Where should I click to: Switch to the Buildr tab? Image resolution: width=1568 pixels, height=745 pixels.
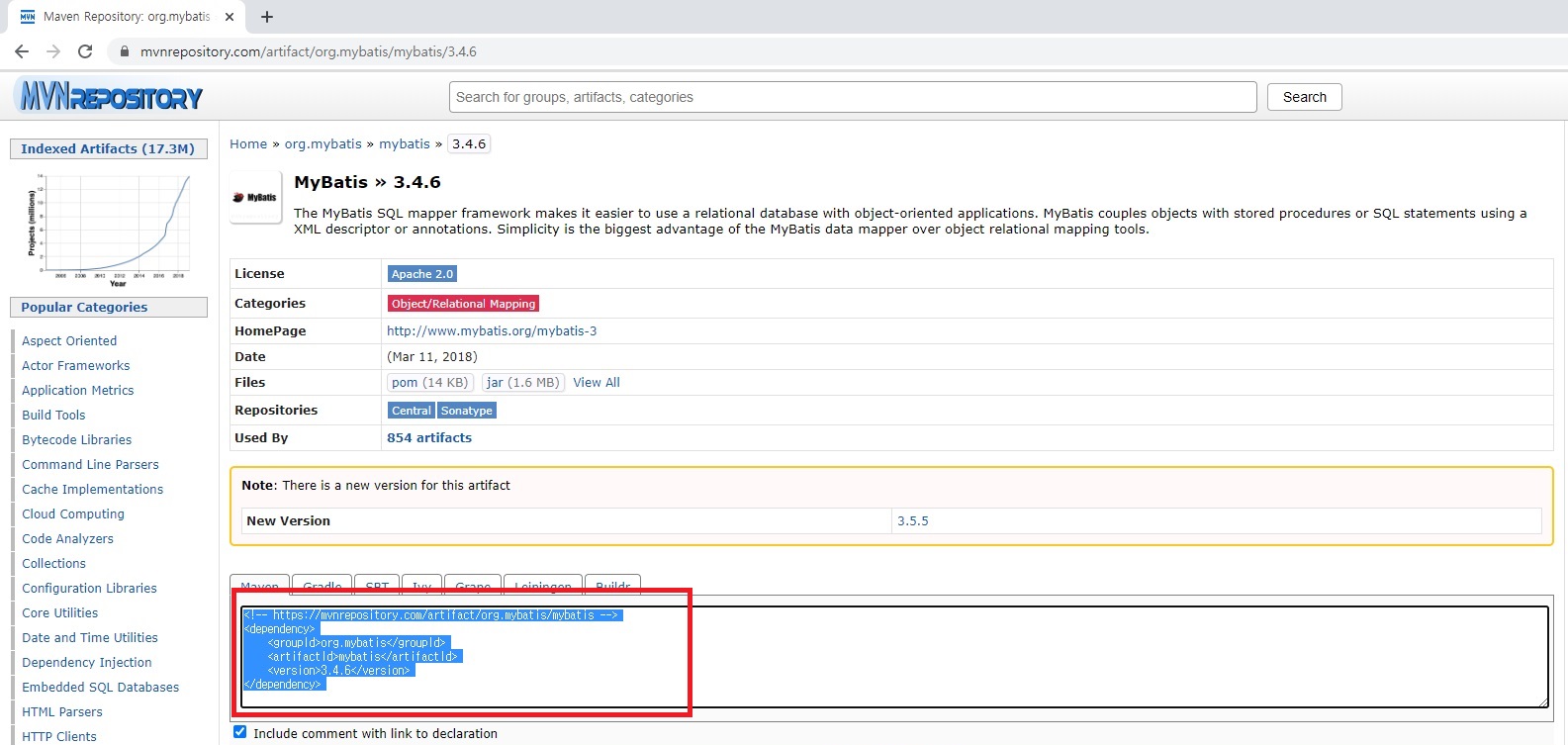(613, 584)
